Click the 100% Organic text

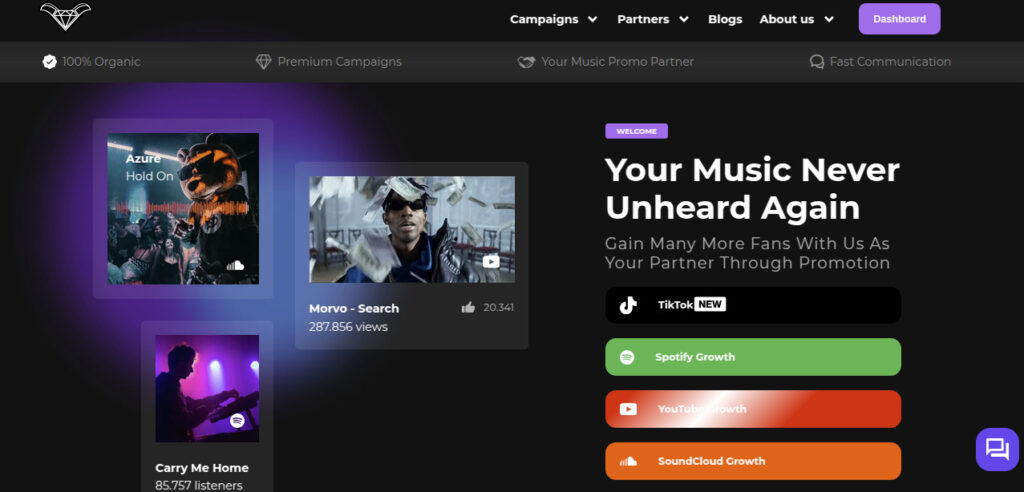101,62
